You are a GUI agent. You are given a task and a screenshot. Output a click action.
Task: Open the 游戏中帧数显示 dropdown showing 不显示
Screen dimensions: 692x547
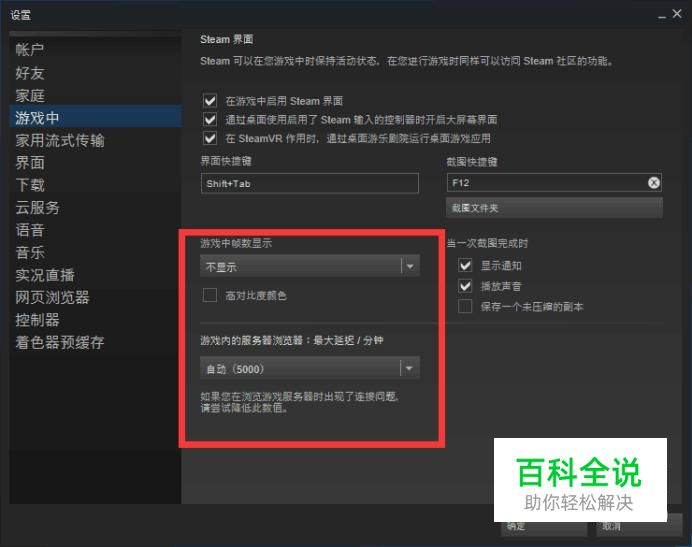(x=310, y=266)
